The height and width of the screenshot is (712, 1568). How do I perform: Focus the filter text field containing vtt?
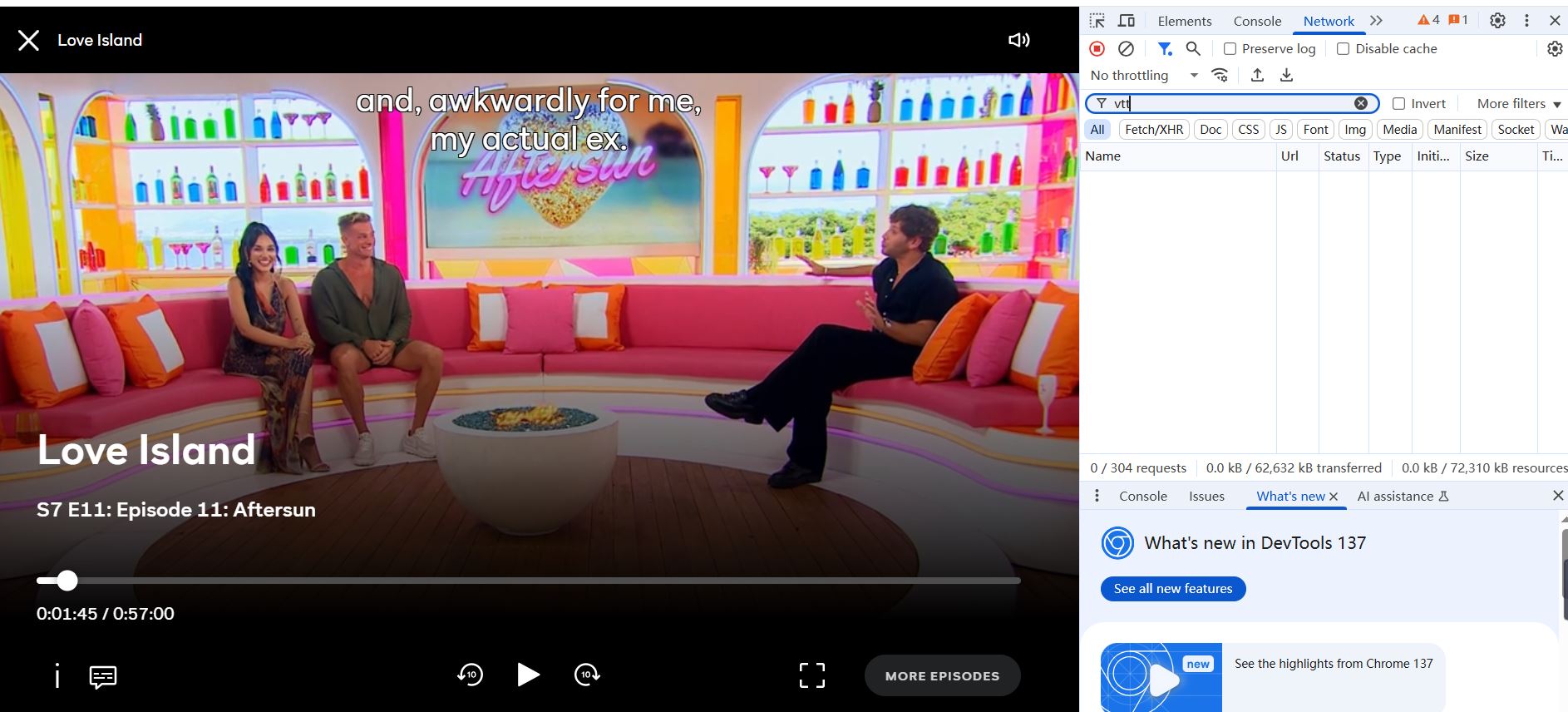coord(1232,103)
